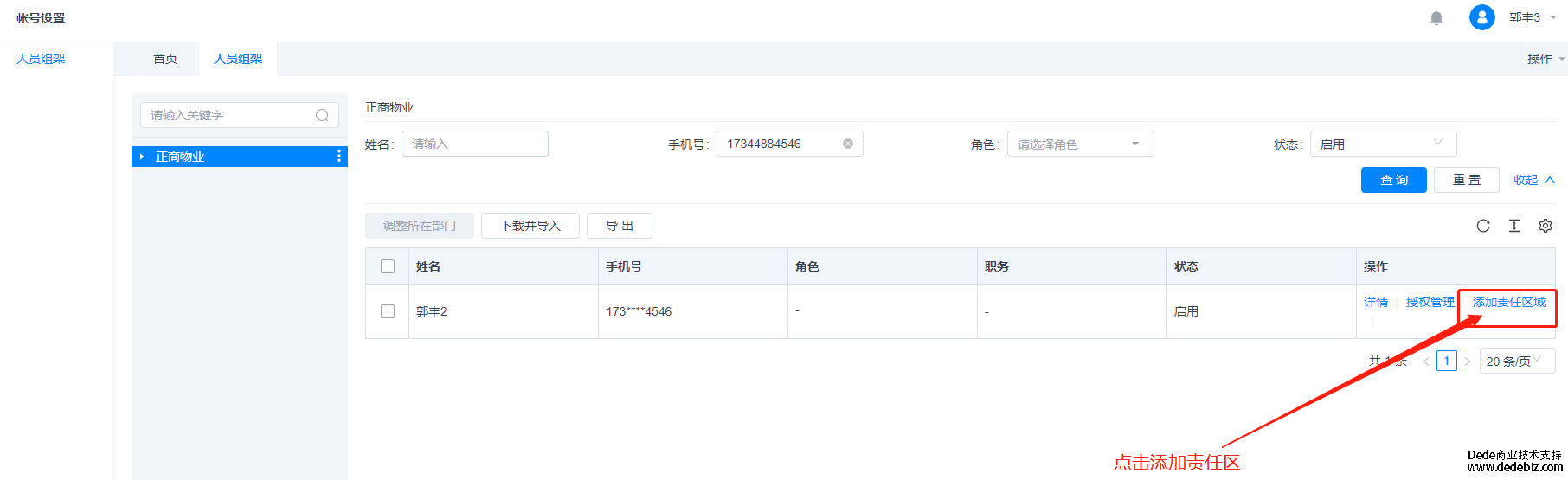Open table density (row height) icon

tap(1514, 226)
